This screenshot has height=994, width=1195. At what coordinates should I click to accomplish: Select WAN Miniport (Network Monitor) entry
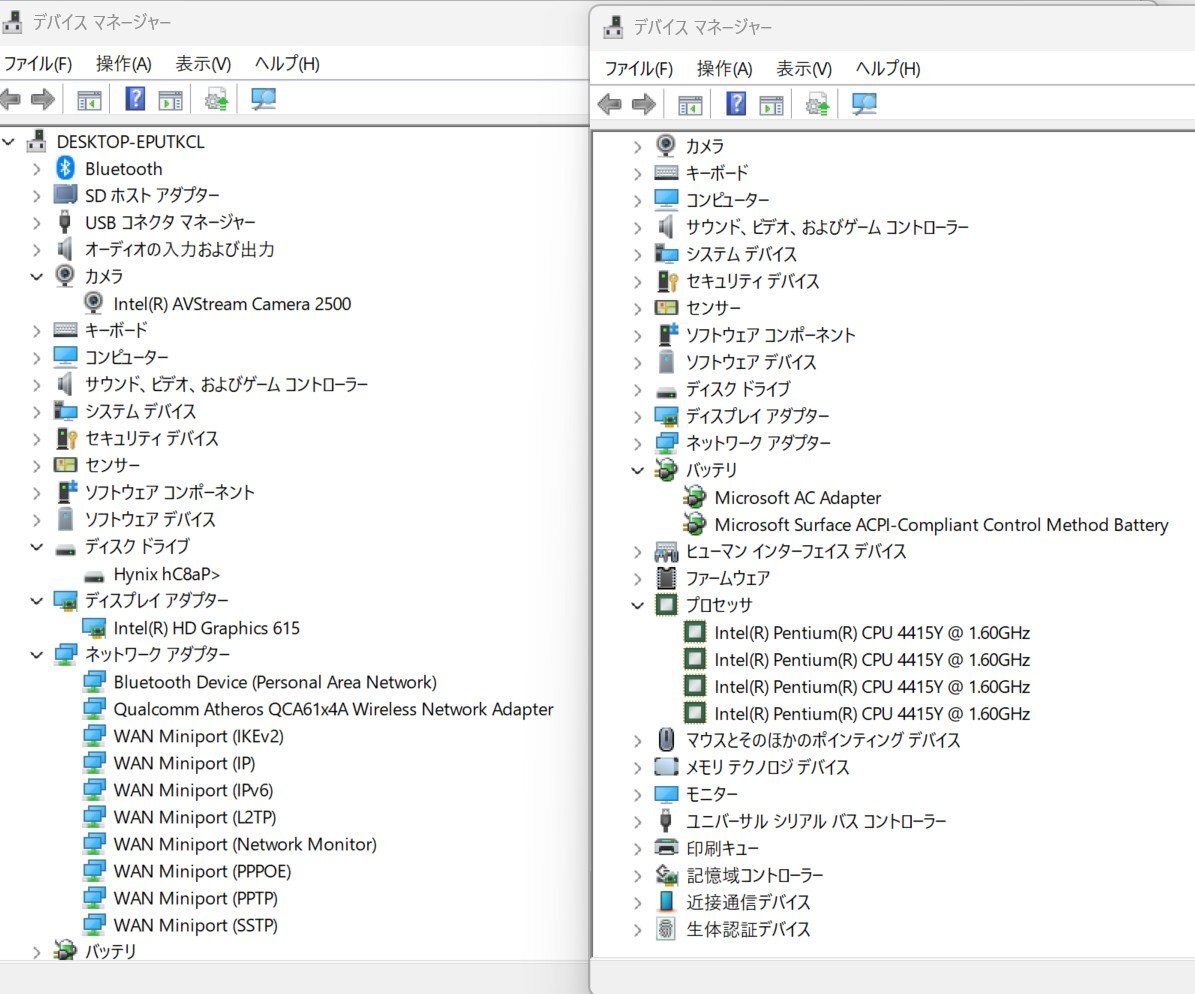coord(245,844)
